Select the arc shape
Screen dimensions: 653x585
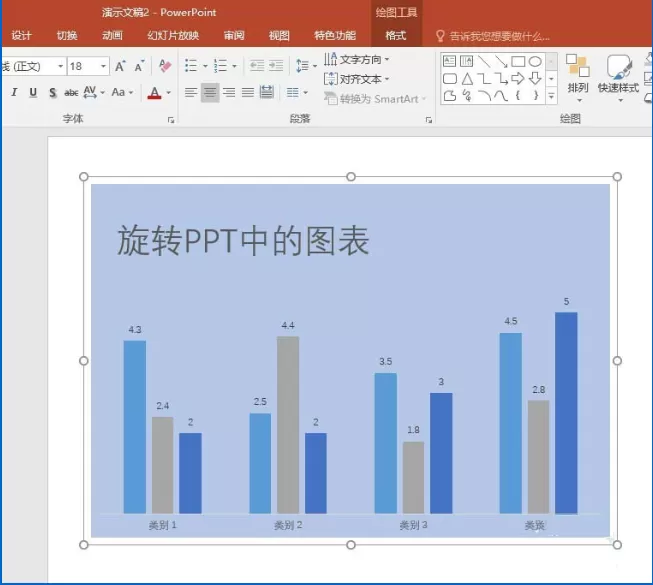point(484,96)
